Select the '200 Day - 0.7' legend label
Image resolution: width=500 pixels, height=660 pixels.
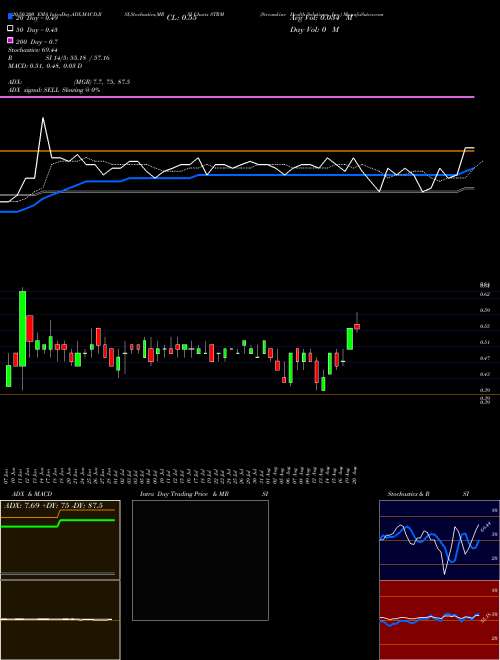coord(37,41)
